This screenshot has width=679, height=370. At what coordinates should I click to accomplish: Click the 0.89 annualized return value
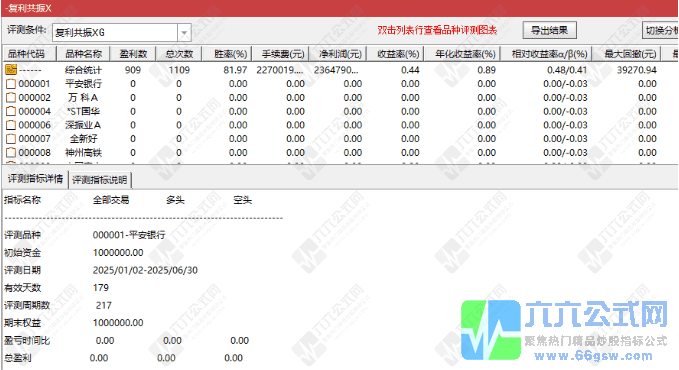[x=486, y=70]
